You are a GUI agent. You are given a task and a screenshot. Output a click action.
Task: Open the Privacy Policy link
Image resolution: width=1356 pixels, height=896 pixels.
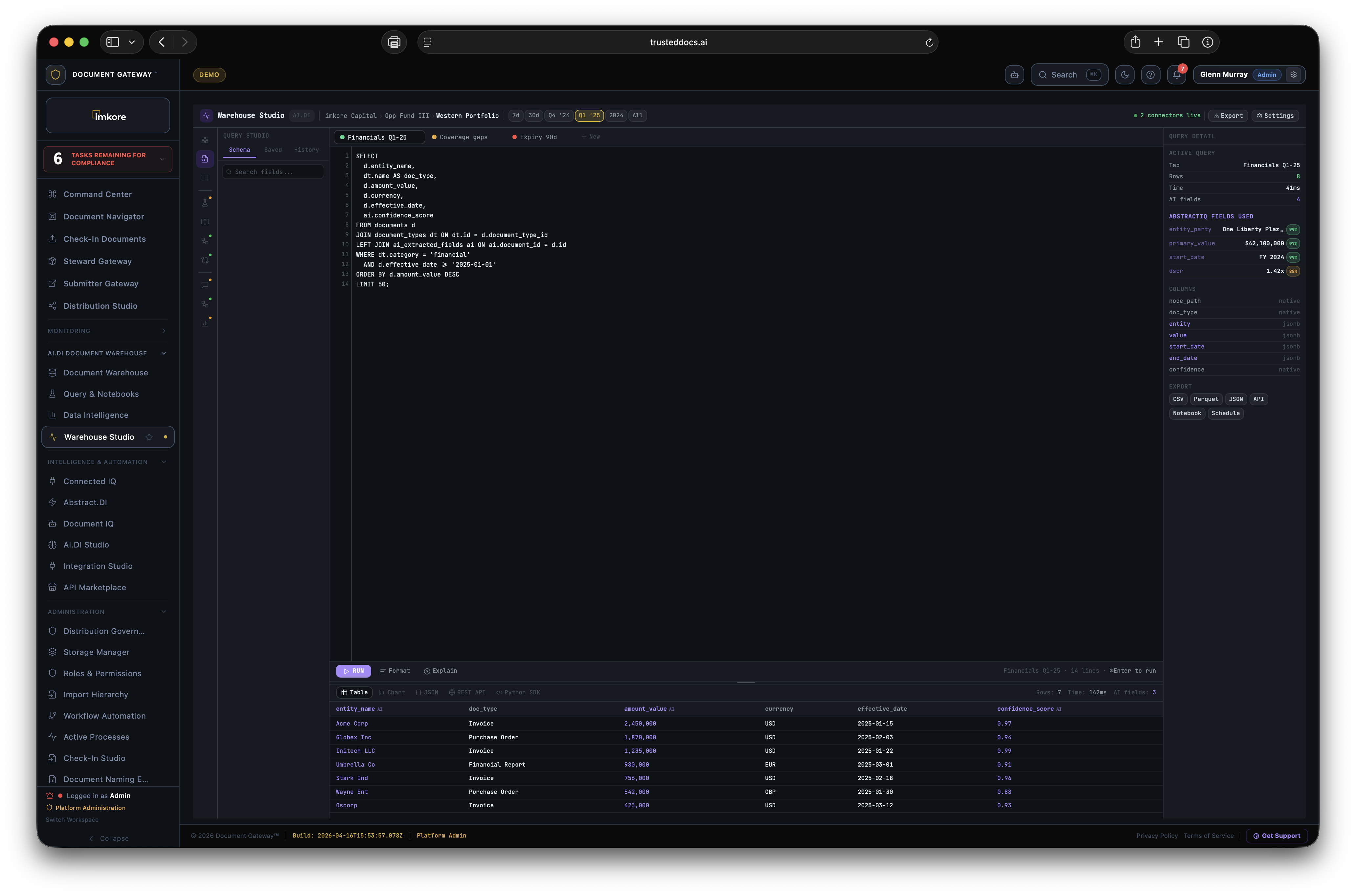tap(1157, 836)
